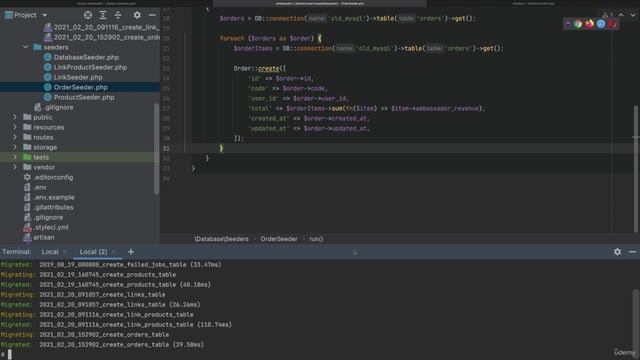Switch to the Local (2) terminal tab
640x360 pixels.
tap(93, 252)
